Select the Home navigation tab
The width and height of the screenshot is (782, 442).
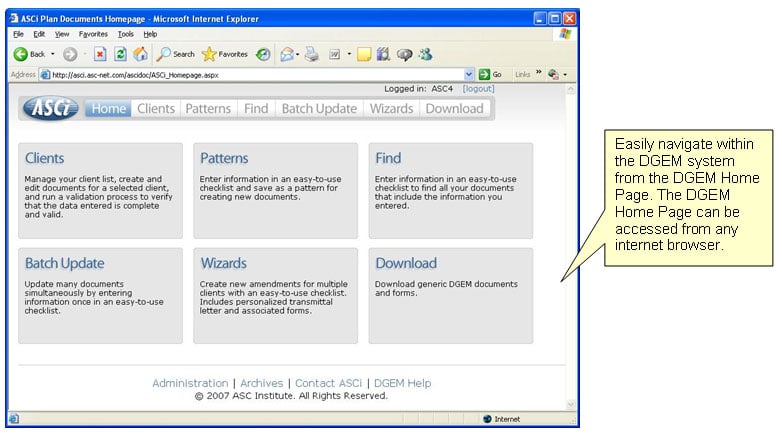point(108,108)
